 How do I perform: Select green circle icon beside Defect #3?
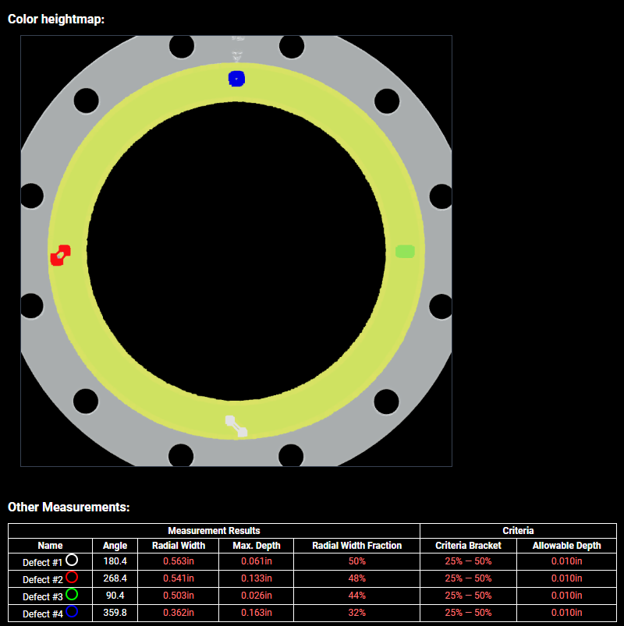(71, 594)
